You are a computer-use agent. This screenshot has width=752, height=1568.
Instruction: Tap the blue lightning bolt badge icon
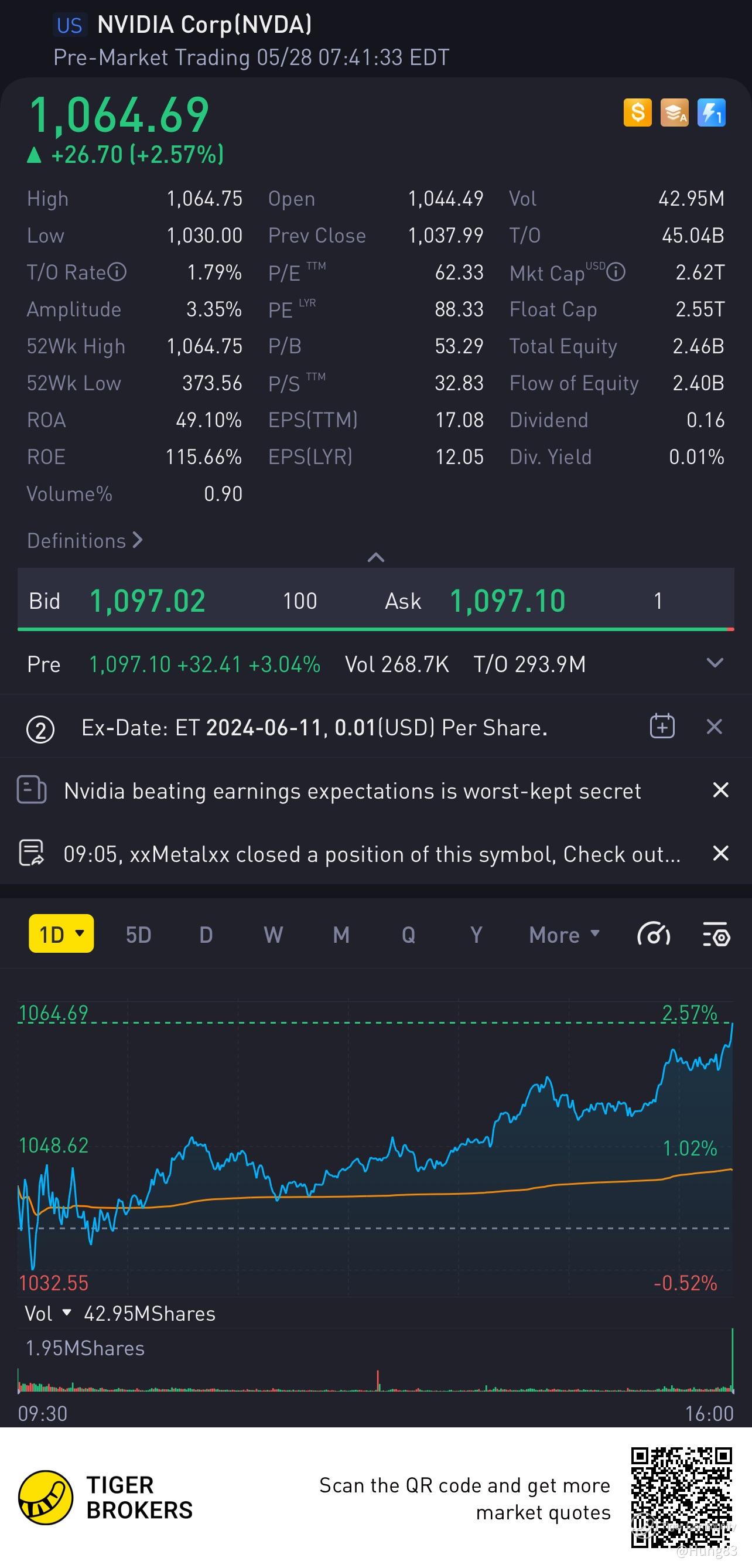click(711, 113)
